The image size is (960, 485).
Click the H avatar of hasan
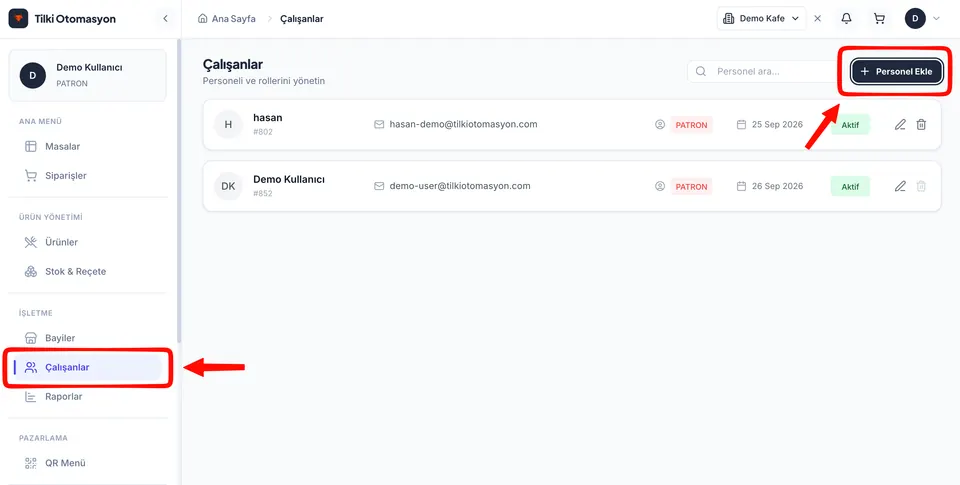[x=228, y=125]
